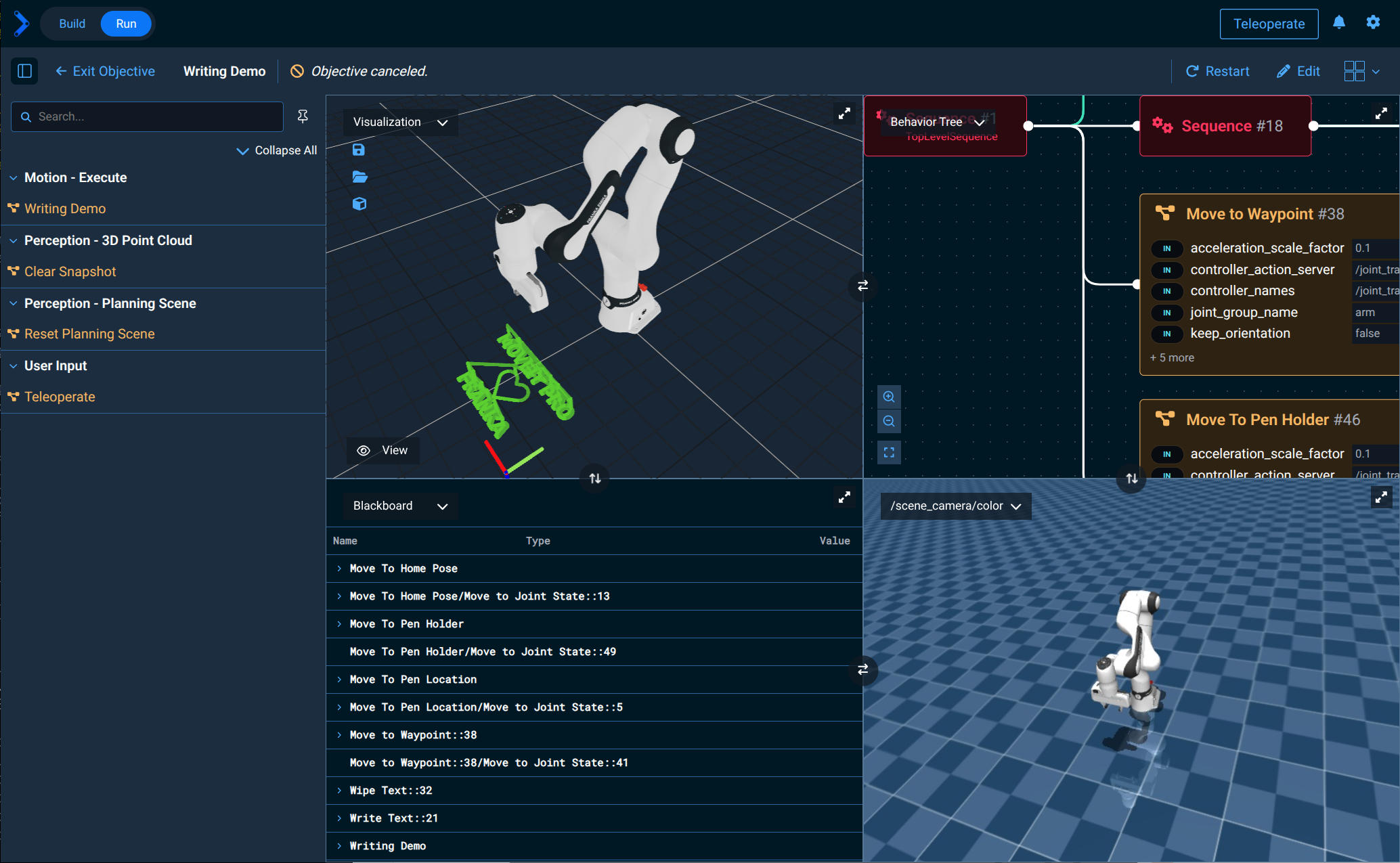Select the Teleoperate objective in the sidebar

click(60, 397)
